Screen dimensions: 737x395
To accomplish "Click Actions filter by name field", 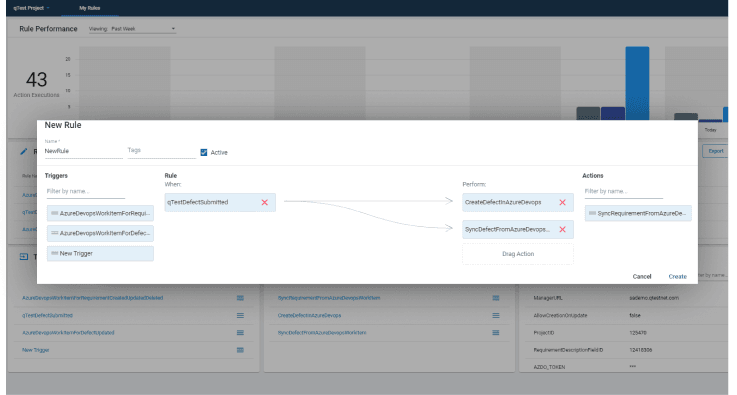I will [624, 191].
